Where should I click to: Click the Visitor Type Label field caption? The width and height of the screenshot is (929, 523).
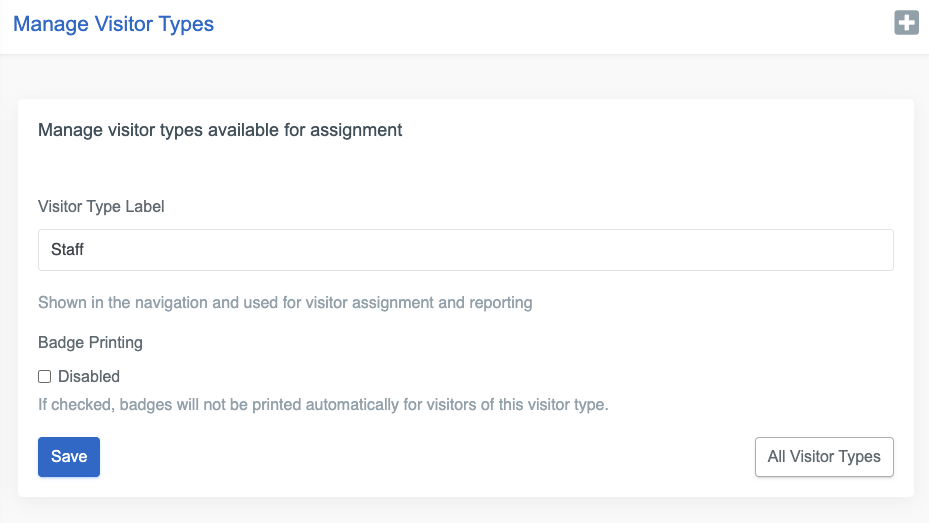pyautogui.click(x=101, y=207)
